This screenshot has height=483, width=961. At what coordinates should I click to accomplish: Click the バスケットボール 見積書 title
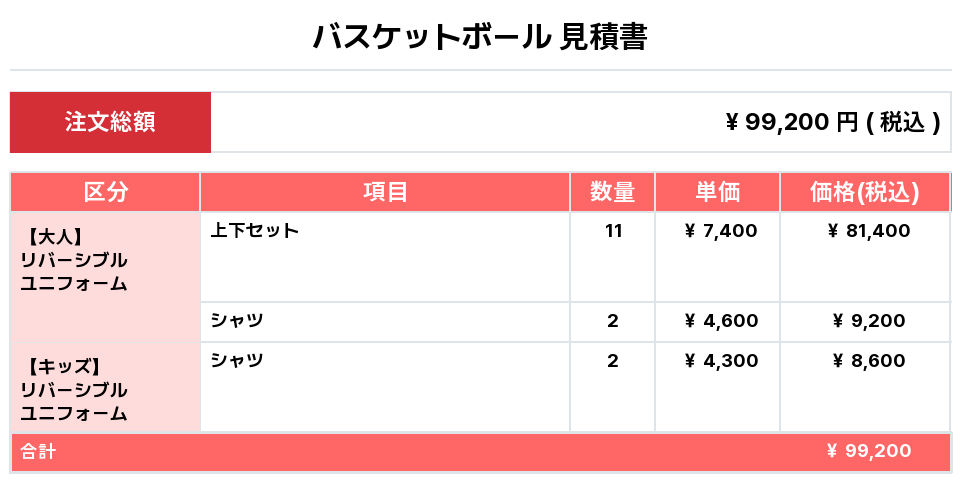480,37
